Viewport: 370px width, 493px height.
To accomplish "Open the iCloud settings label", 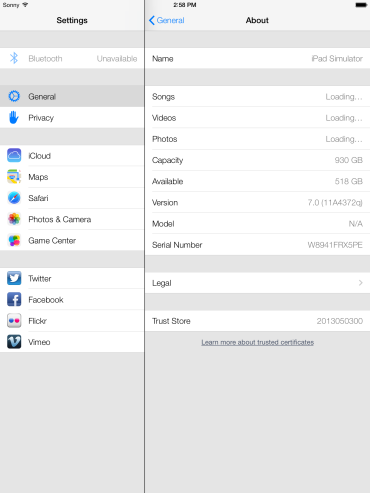I will (39, 156).
